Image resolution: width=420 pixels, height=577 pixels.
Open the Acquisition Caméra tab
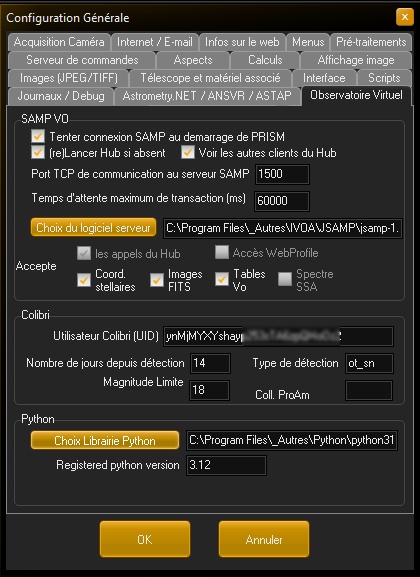(59, 42)
